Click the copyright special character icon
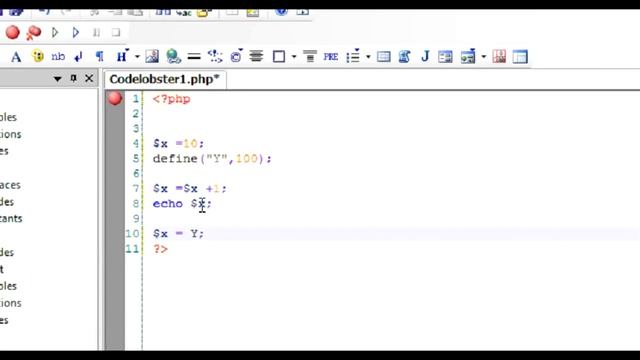The width and height of the screenshot is (640, 360). pyautogui.click(x=236, y=56)
